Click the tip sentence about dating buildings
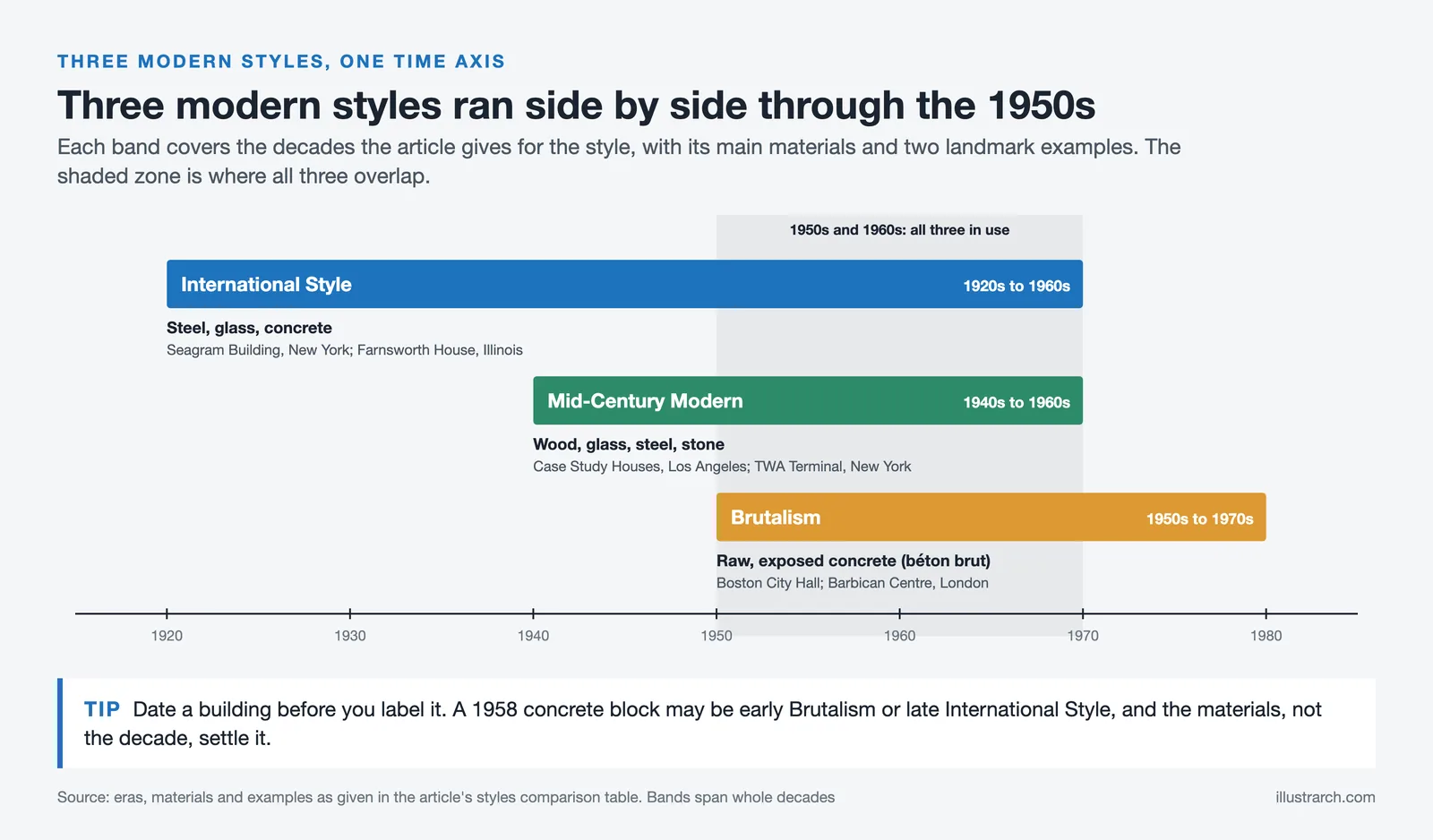 coord(703,724)
